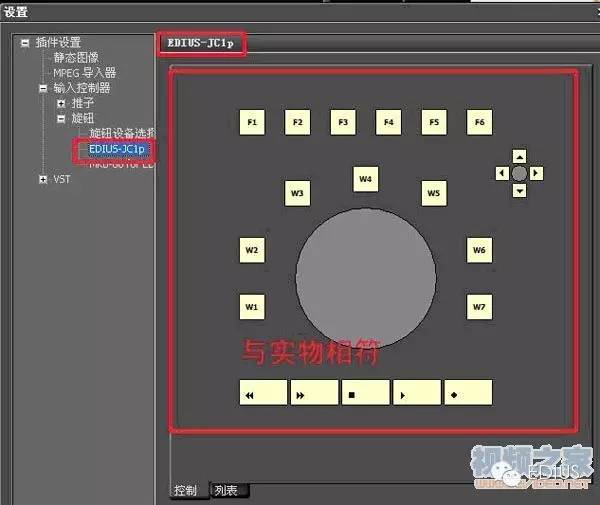Choose the F6 function key button
Image resolution: width=600 pixels, height=505 pixels.
point(479,122)
